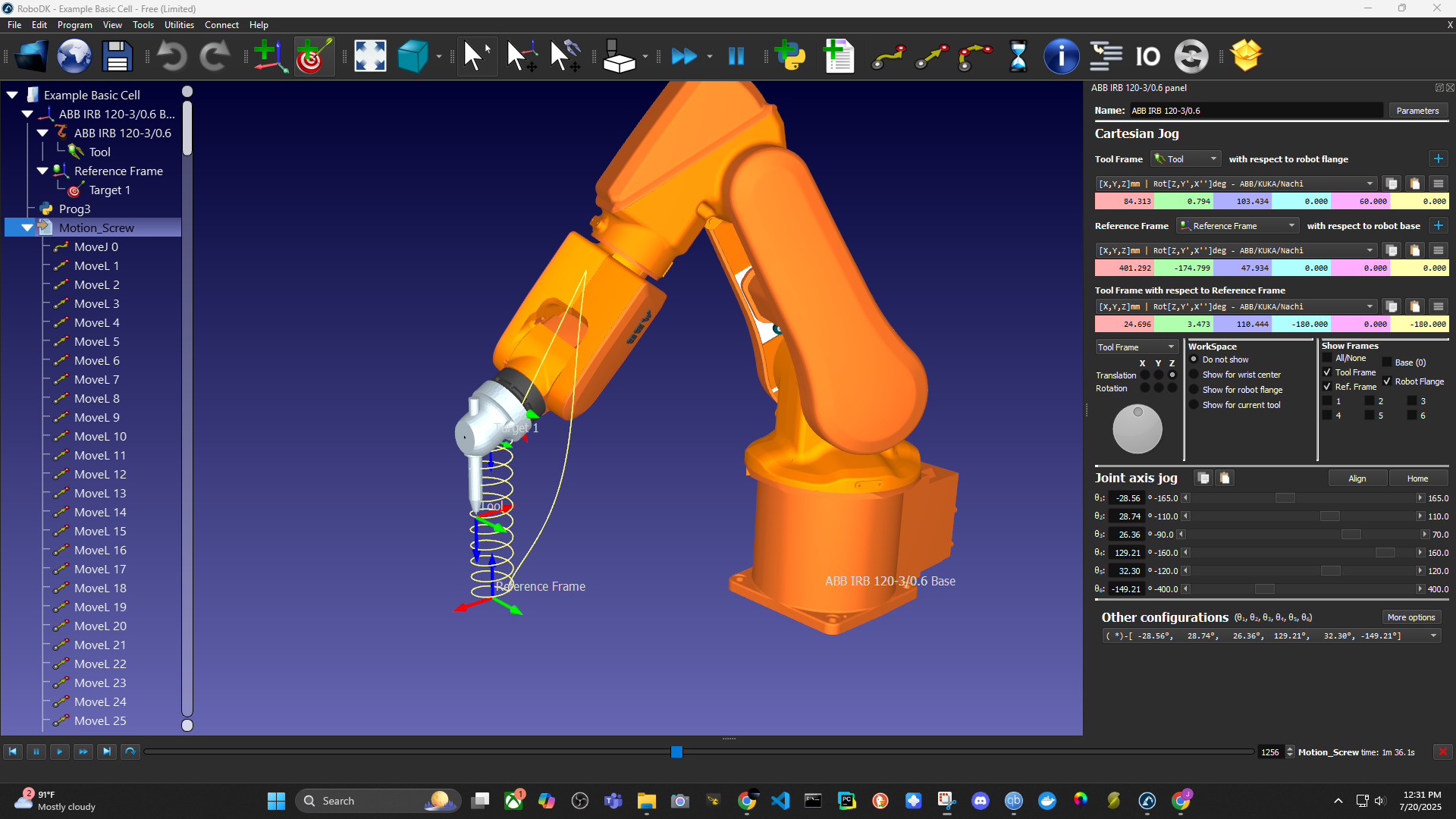Viewport: 1456px width, 819px height.
Task: Add an IO instruction using the IO icon
Action: [x=1147, y=56]
